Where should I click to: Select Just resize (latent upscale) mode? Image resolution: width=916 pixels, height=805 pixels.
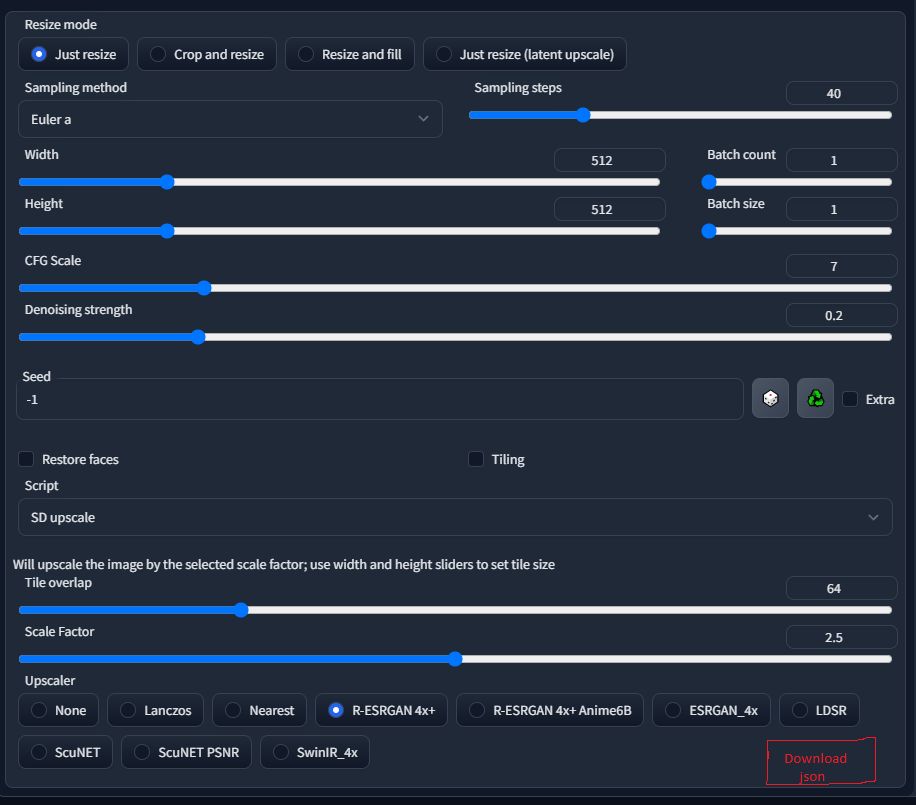525,54
